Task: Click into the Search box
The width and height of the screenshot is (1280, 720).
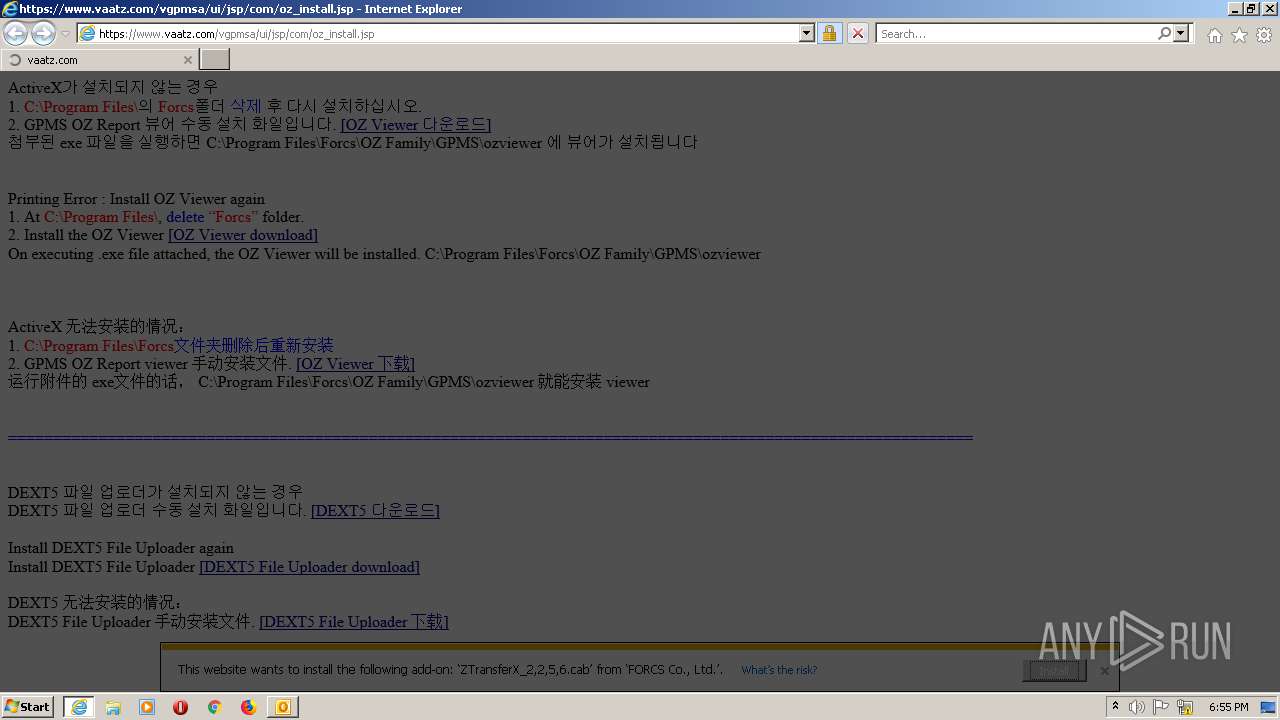Action: 1016,33
